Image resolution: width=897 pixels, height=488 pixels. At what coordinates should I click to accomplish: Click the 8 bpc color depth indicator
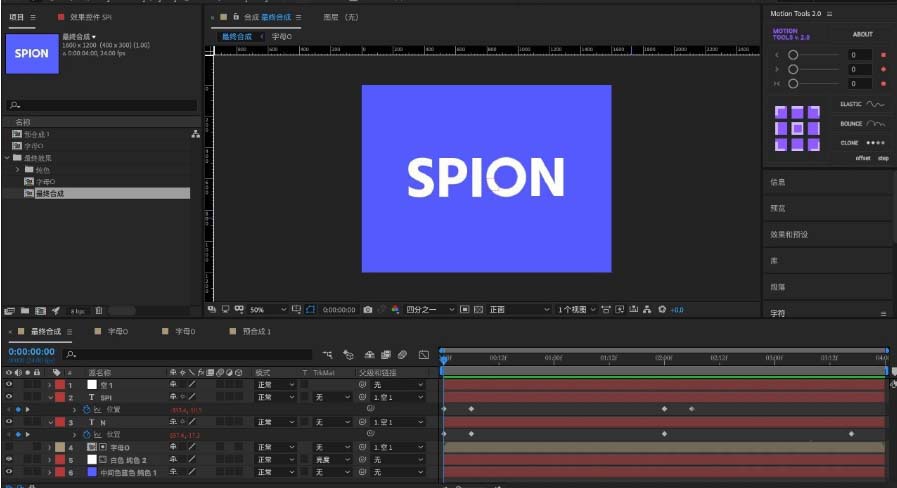tap(78, 311)
